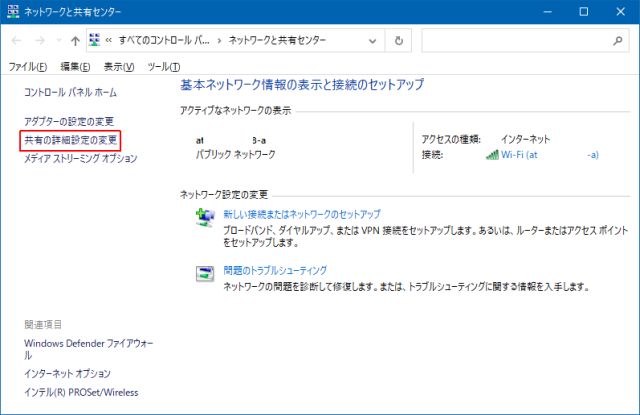
Task: Click the refresh button beside address bar
Action: 399,41
